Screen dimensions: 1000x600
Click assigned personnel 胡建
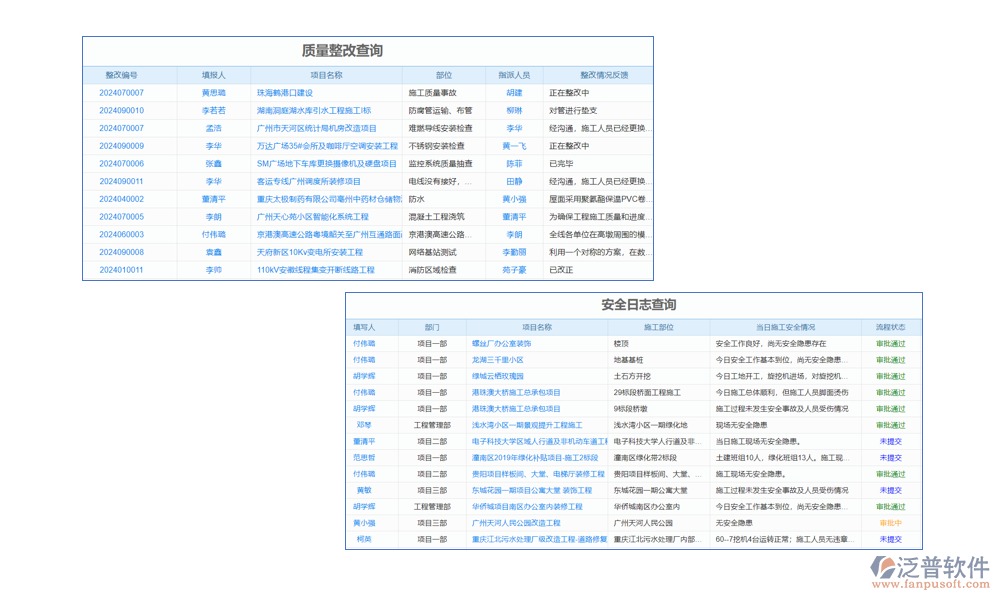[507, 91]
